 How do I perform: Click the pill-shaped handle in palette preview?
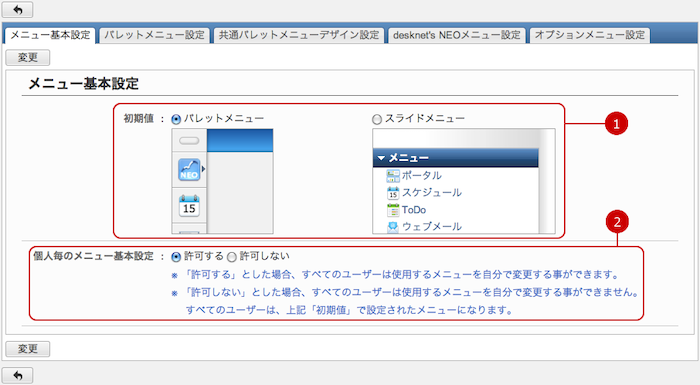click(x=189, y=141)
